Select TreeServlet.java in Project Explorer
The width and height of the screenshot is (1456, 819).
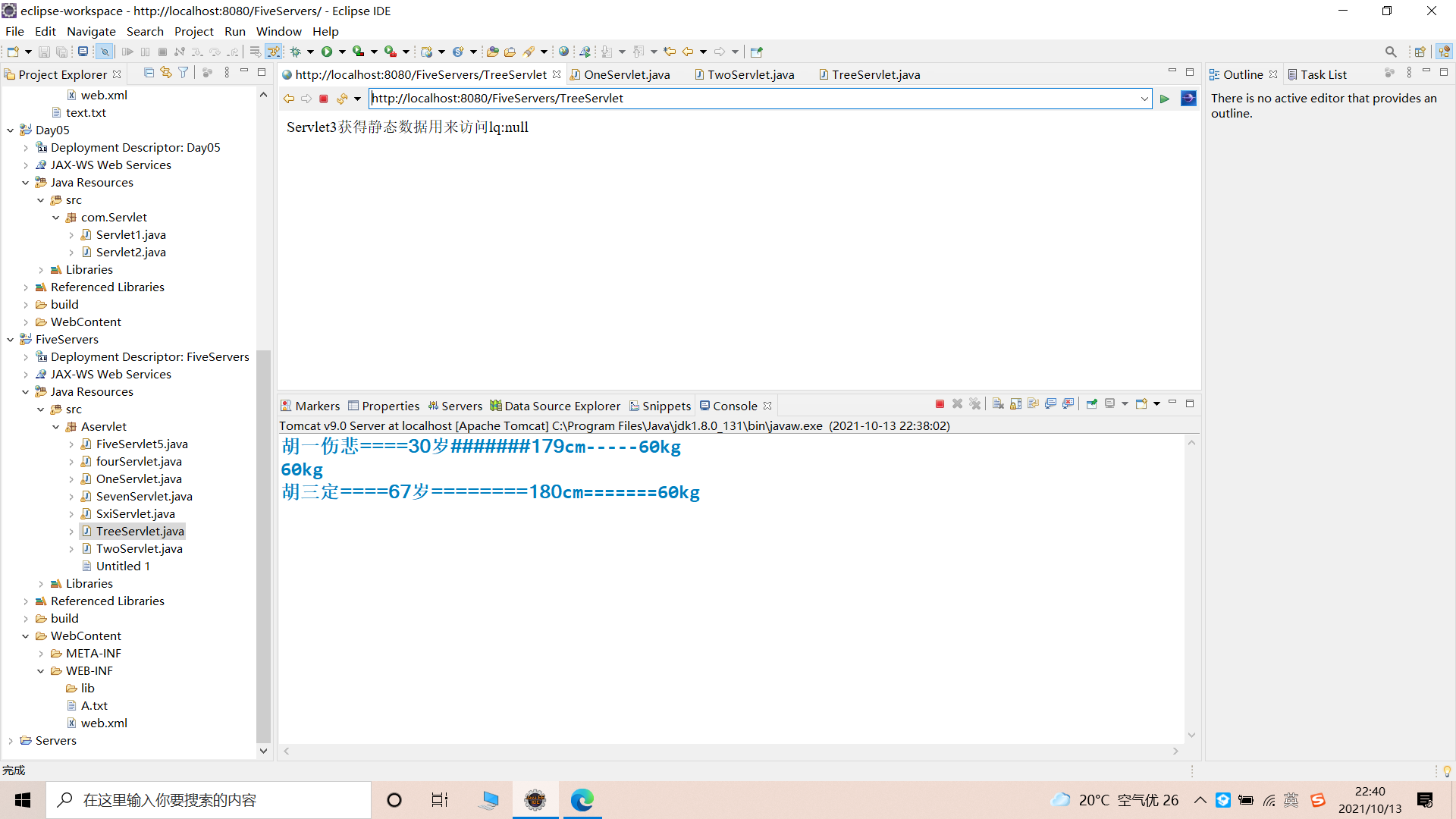[x=140, y=531]
